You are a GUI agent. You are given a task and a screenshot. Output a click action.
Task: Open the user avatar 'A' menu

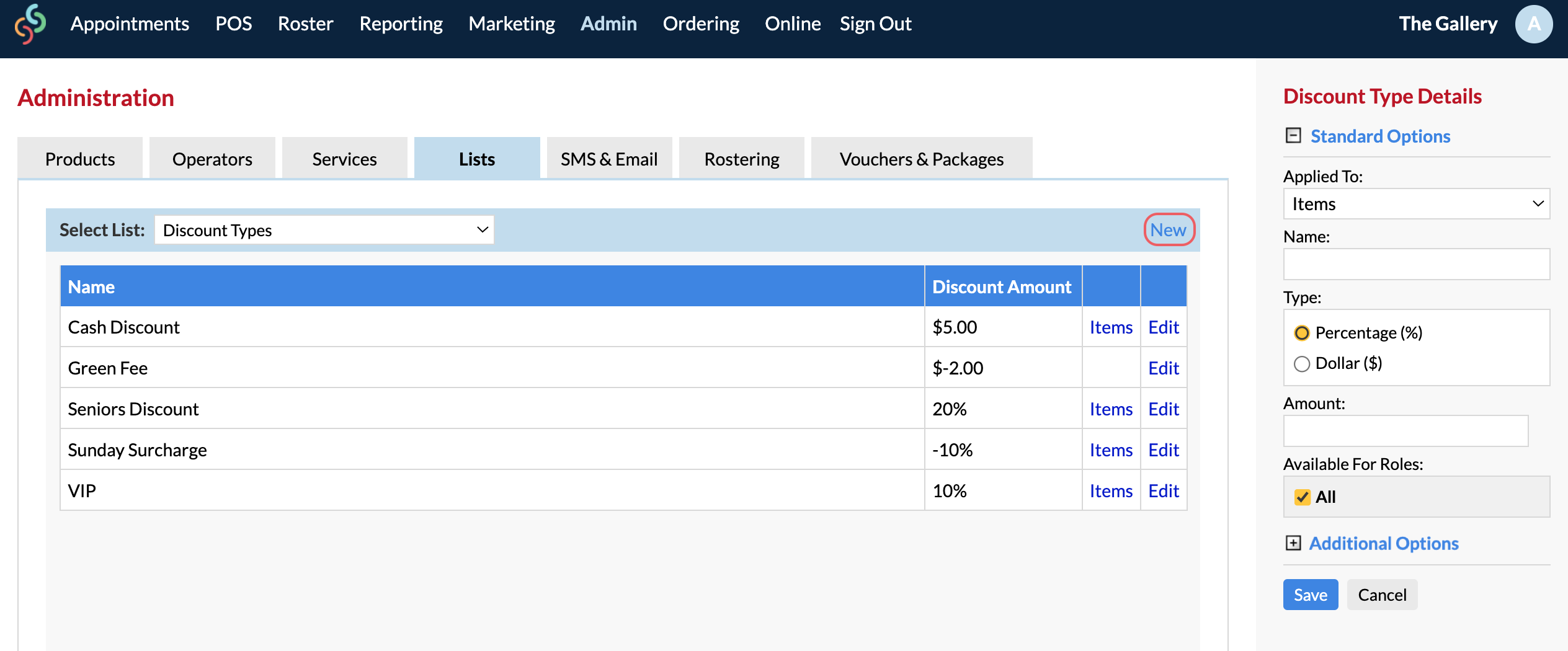[x=1534, y=24]
